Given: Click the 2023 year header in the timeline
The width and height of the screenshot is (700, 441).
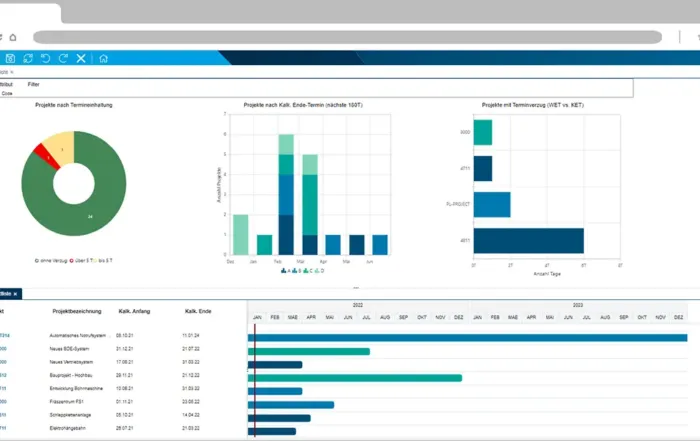Looking at the screenshot, I should coord(578,305).
